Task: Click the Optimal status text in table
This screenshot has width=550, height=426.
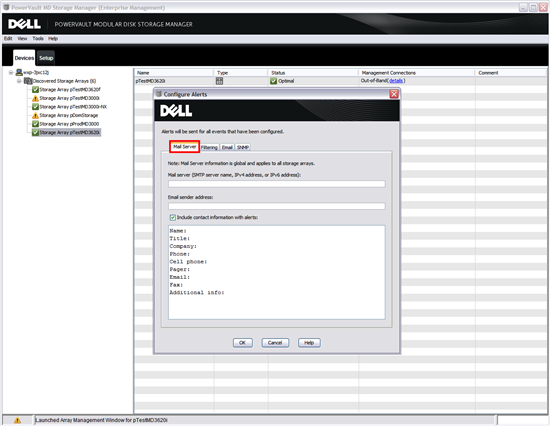Action: (x=286, y=81)
